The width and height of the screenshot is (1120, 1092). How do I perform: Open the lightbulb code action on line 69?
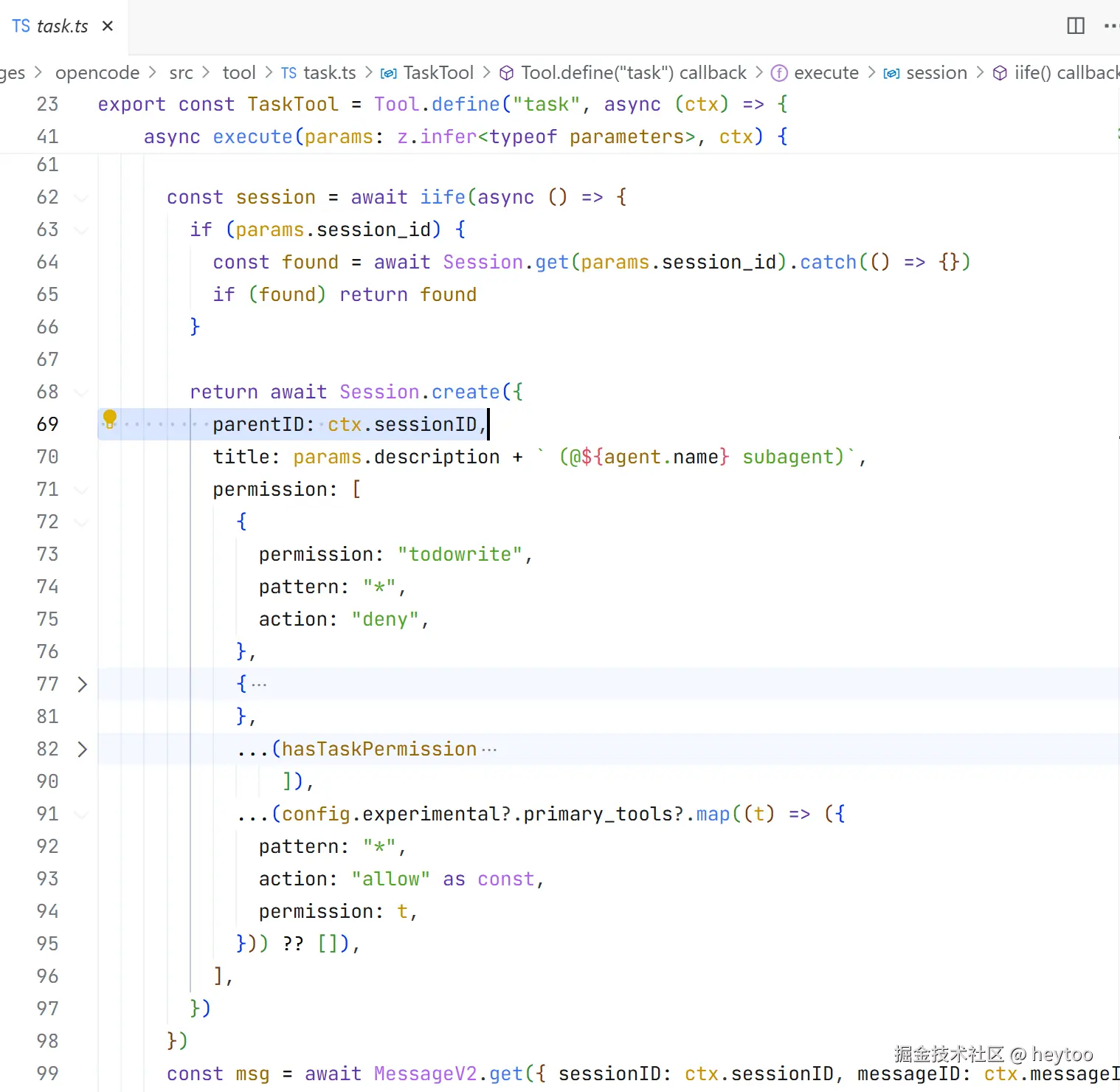[110, 418]
